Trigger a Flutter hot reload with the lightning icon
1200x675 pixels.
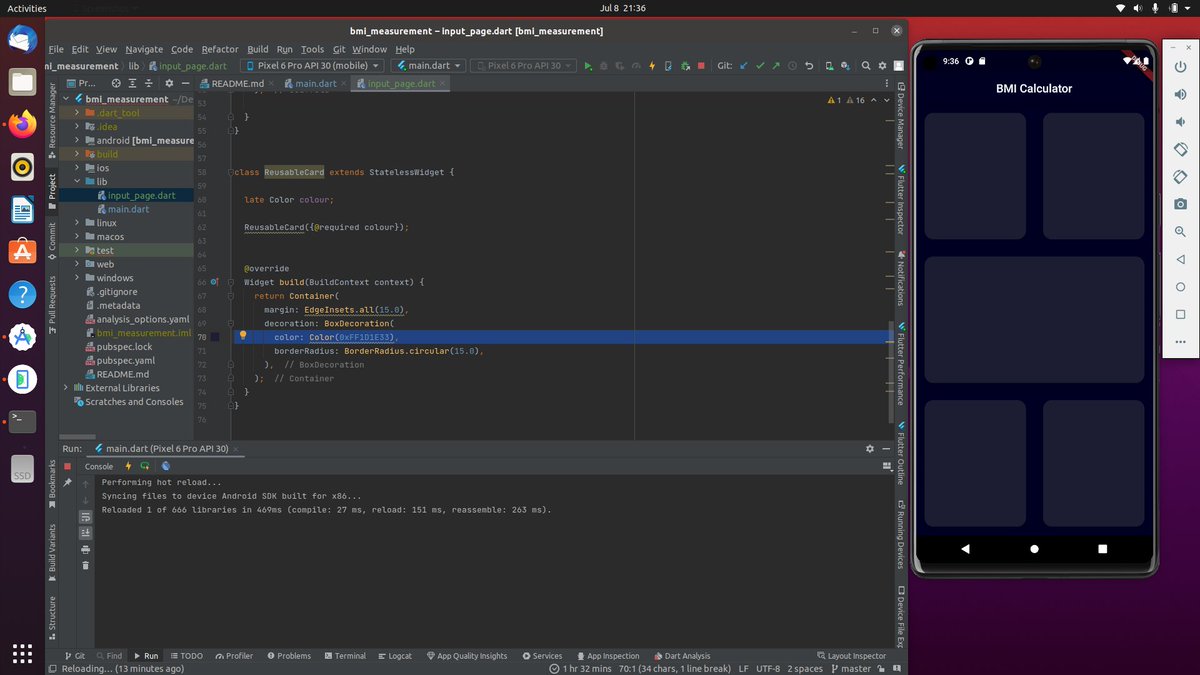click(652, 66)
